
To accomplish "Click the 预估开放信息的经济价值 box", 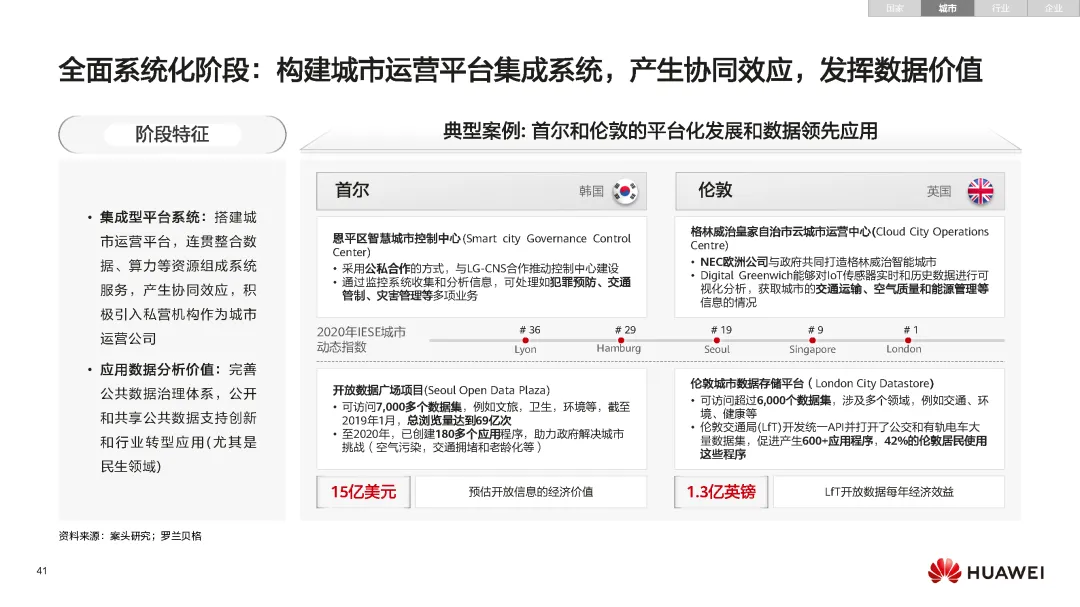I will 530,492.
